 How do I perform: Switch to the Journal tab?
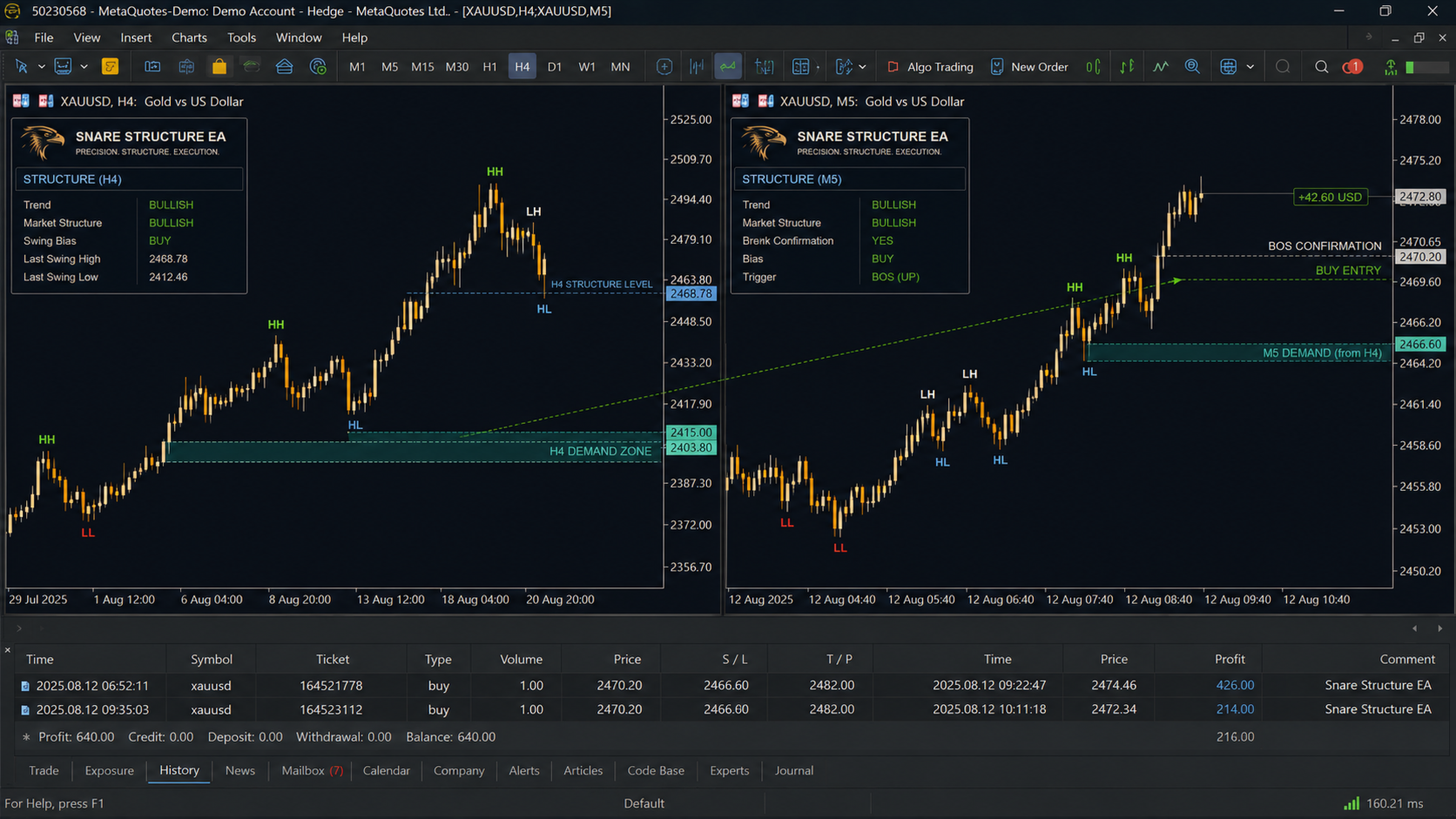coord(794,770)
